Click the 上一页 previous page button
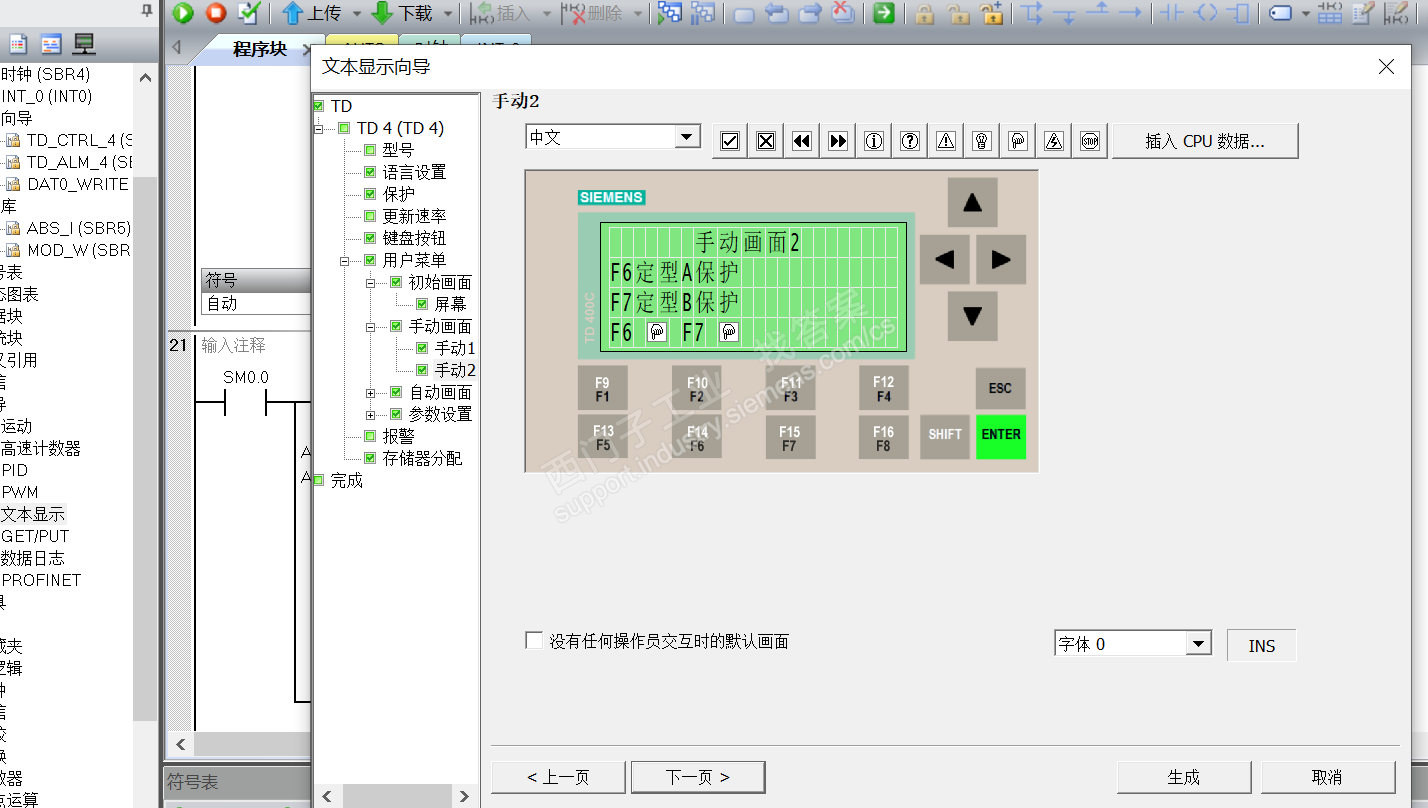1428x808 pixels. click(x=558, y=777)
